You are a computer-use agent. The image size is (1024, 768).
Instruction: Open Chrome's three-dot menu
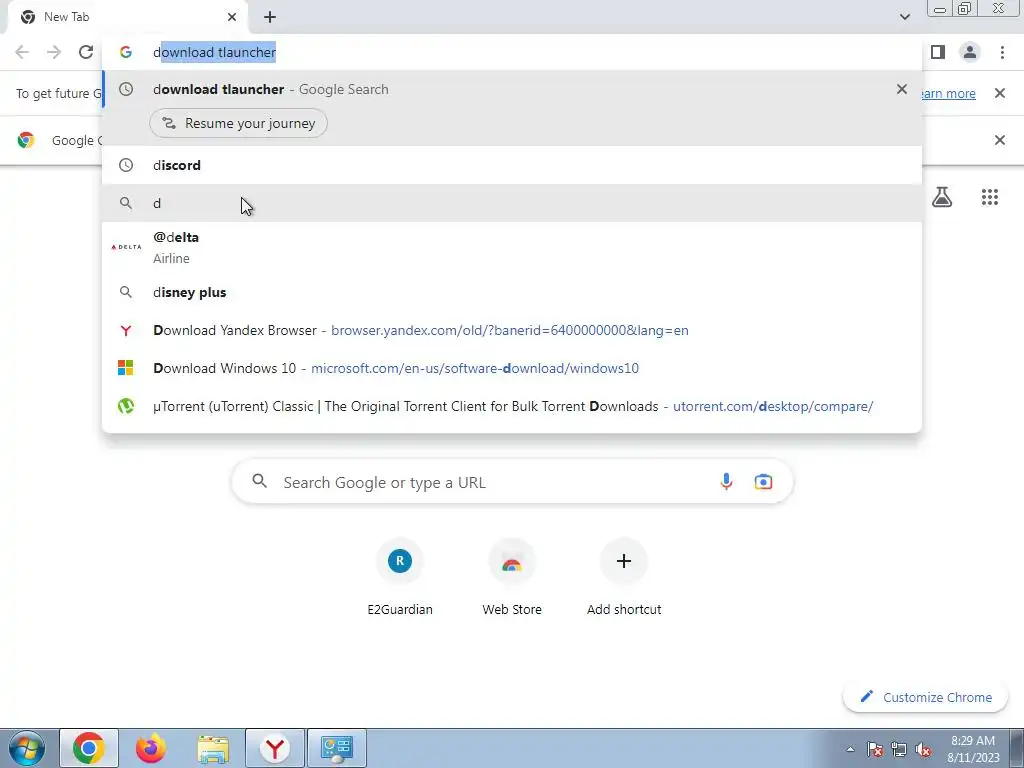[1002, 52]
